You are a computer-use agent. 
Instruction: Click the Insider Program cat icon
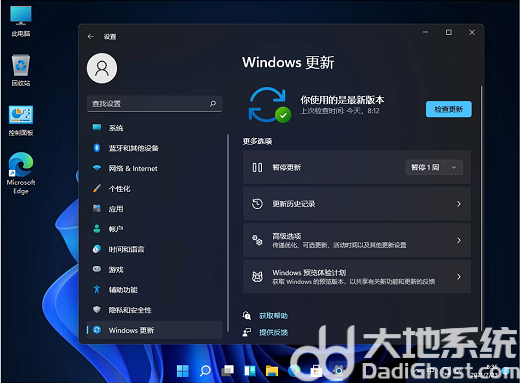[257, 277]
